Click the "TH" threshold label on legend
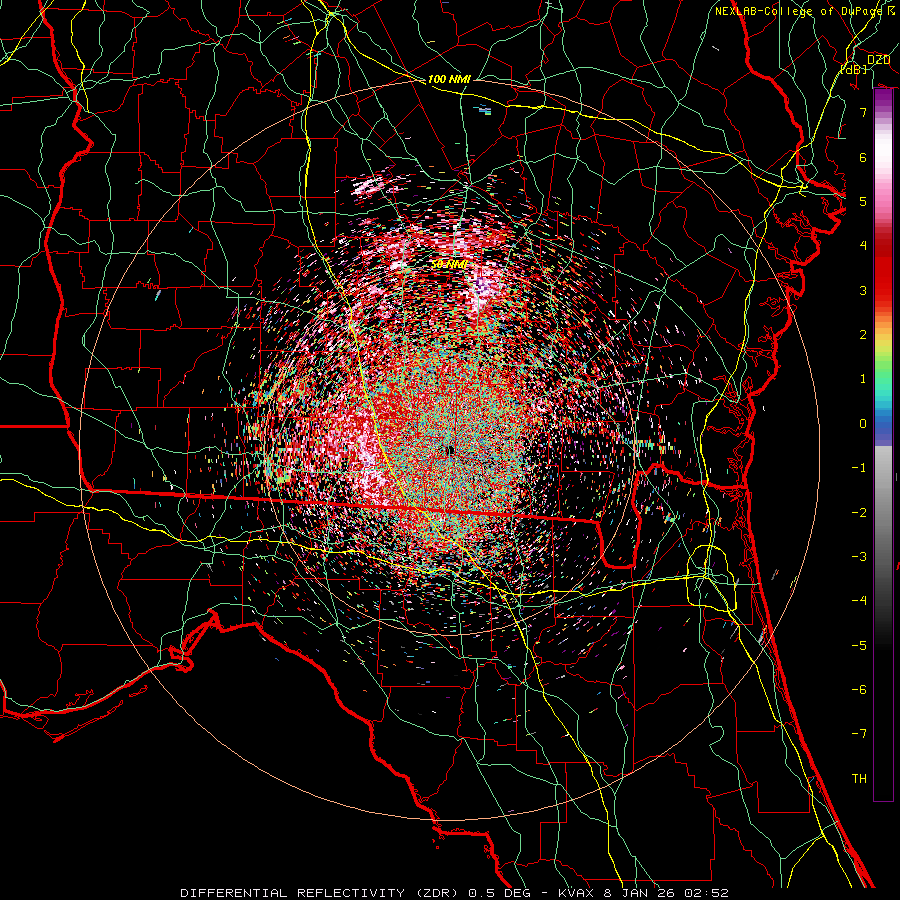 point(859,779)
